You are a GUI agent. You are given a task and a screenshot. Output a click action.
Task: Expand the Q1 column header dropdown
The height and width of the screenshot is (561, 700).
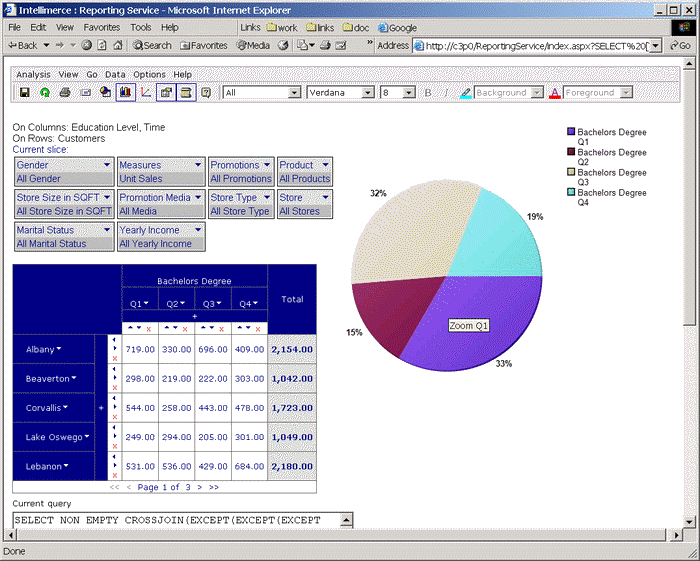click(x=146, y=303)
